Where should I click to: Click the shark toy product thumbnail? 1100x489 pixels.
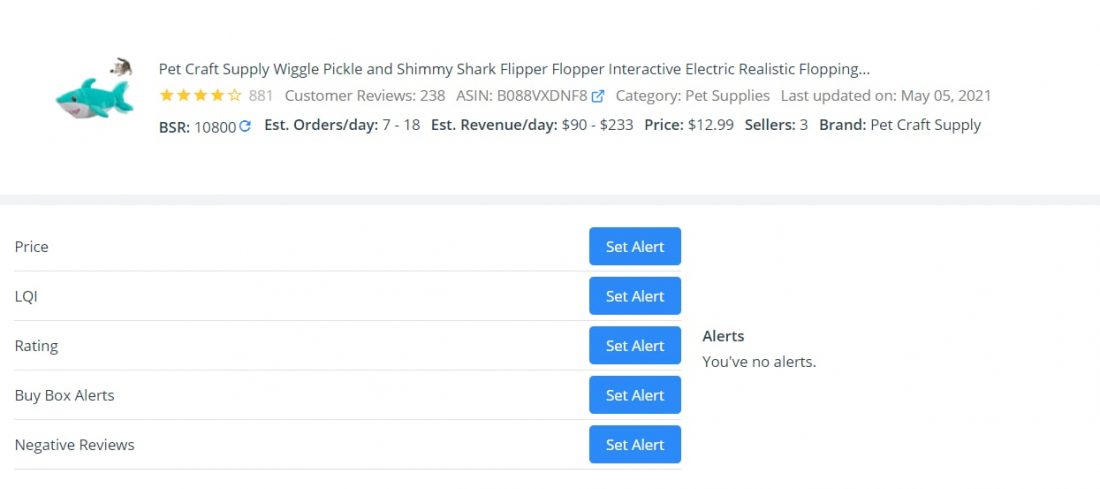[95, 99]
